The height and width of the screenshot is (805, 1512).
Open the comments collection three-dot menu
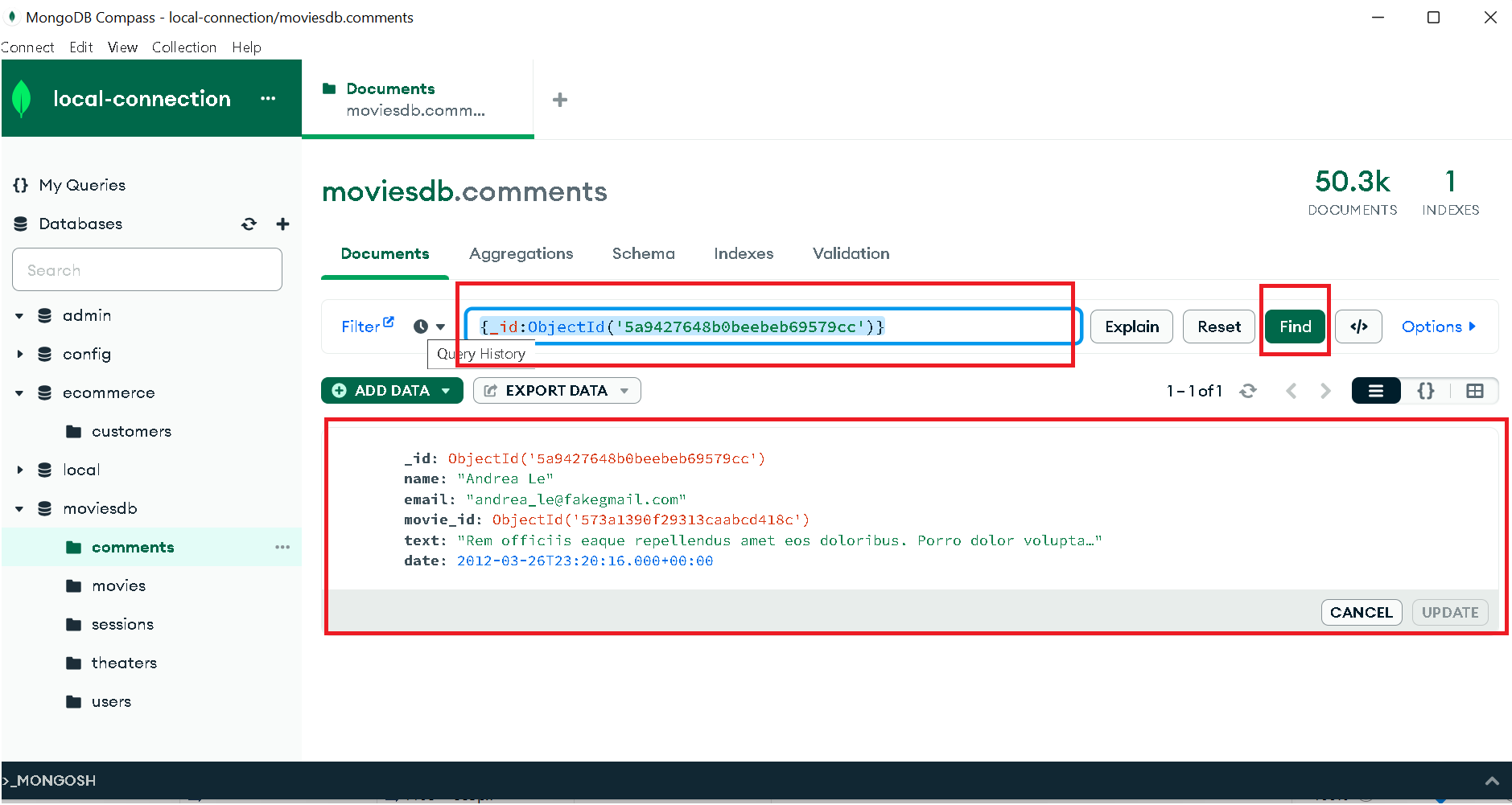(282, 547)
